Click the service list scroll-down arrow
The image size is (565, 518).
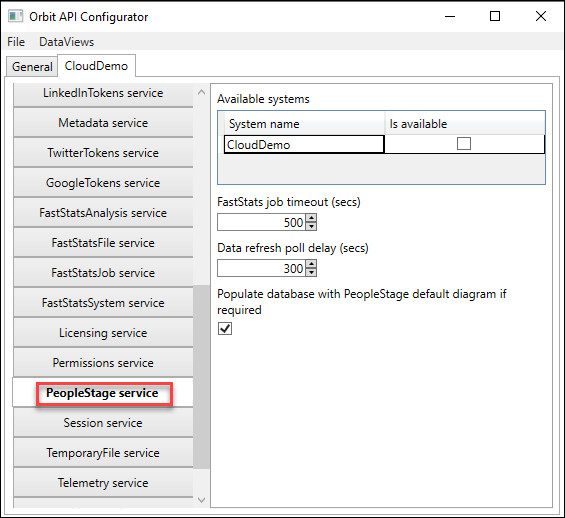[x=201, y=500]
